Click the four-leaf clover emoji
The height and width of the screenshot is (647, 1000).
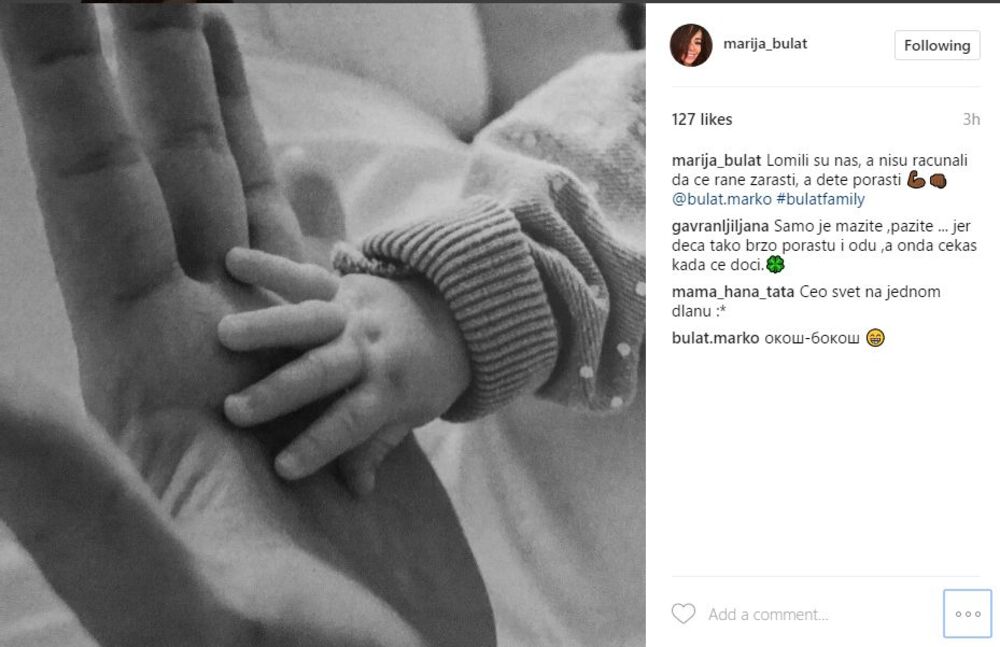[x=775, y=264]
